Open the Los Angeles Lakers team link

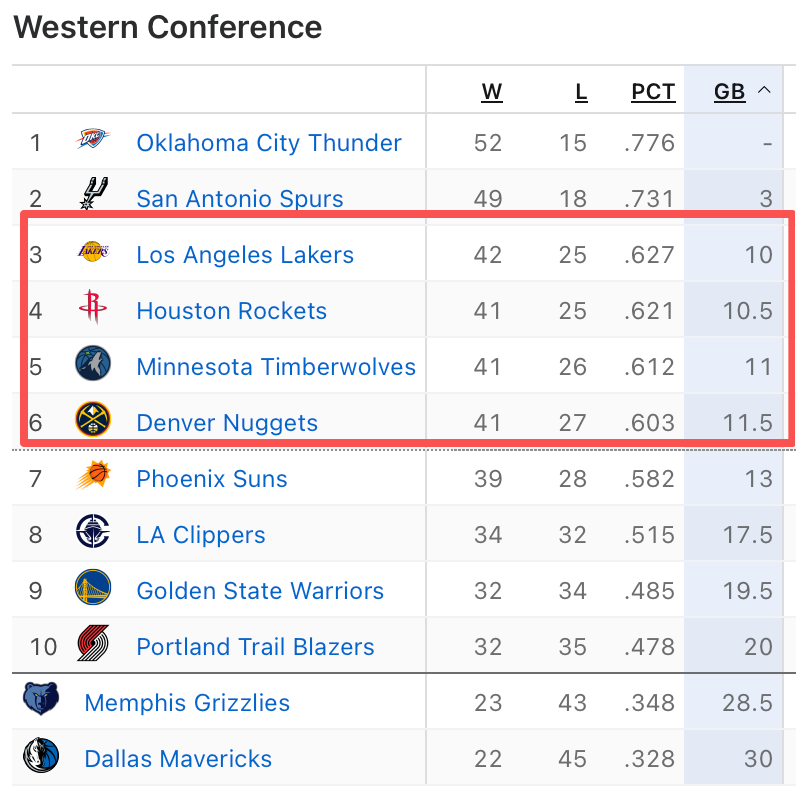(x=245, y=255)
